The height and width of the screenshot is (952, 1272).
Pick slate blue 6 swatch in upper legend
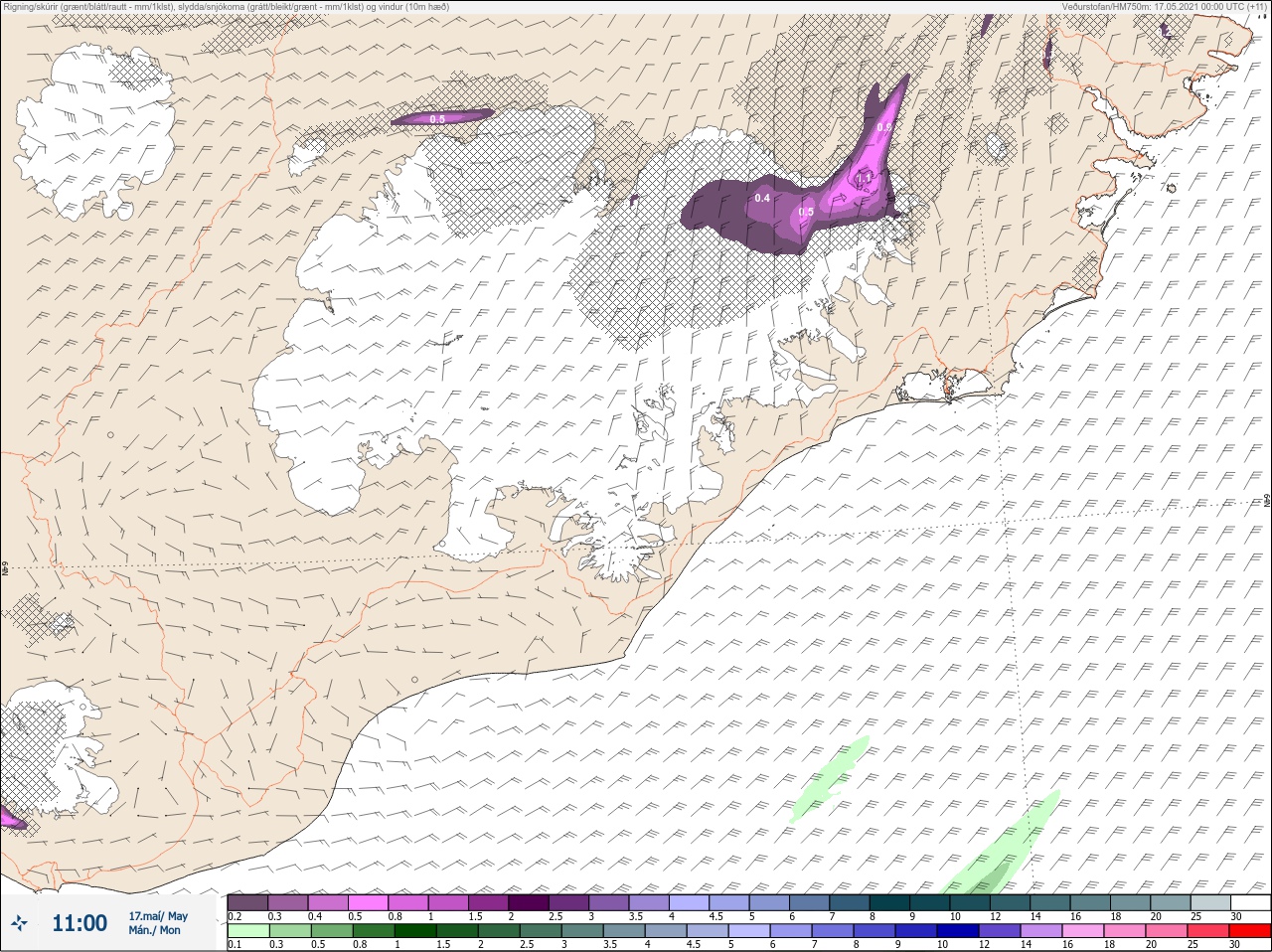811,903
